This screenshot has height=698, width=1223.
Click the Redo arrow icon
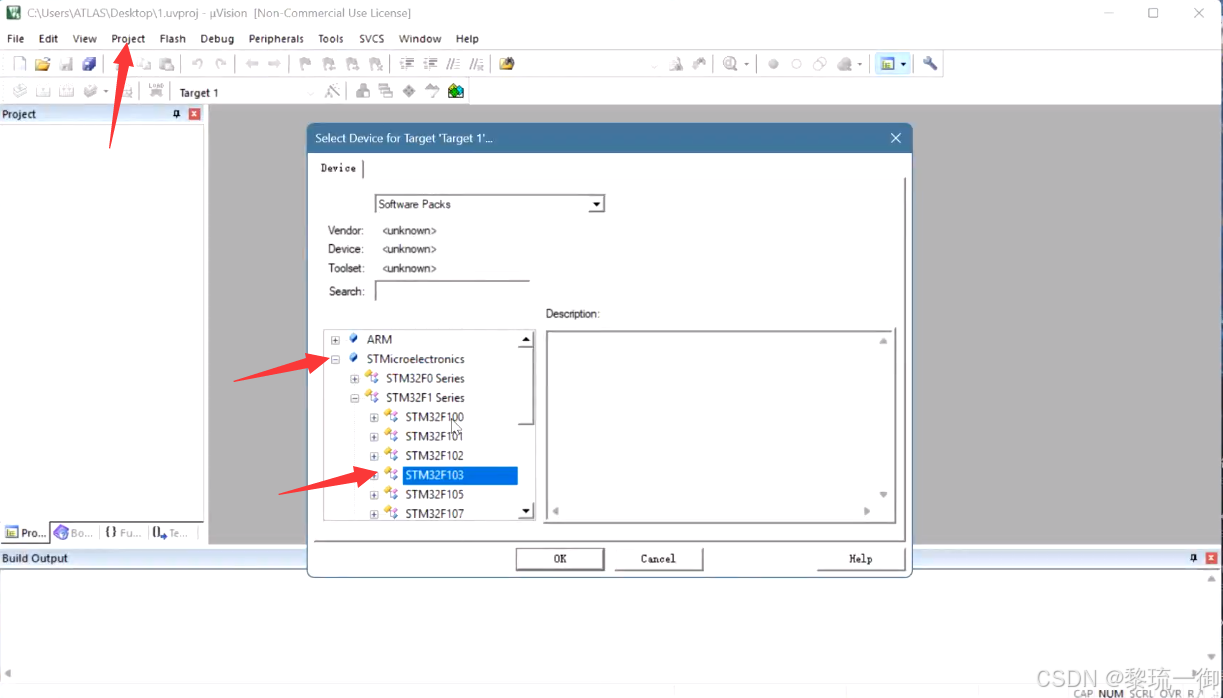[221, 64]
